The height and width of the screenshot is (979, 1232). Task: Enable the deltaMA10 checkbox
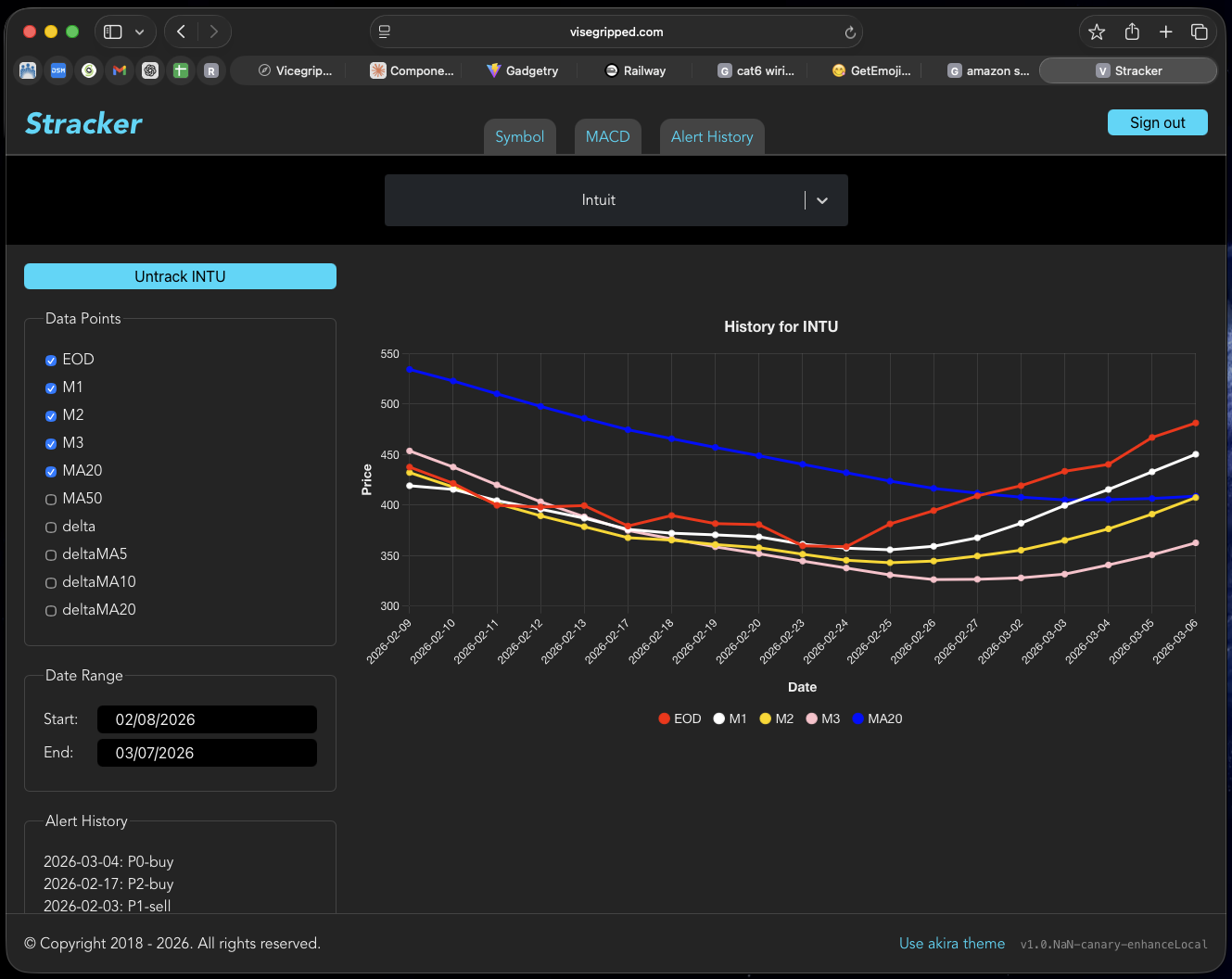point(51,582)
